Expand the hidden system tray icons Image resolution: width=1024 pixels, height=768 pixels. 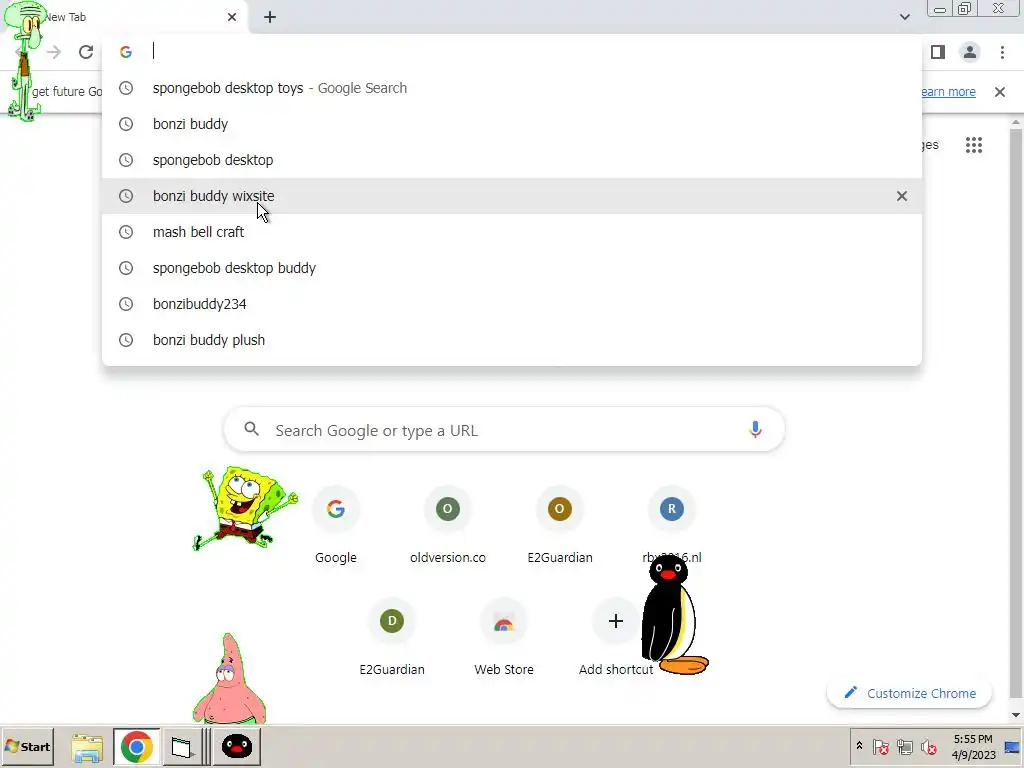click(859, 746)
